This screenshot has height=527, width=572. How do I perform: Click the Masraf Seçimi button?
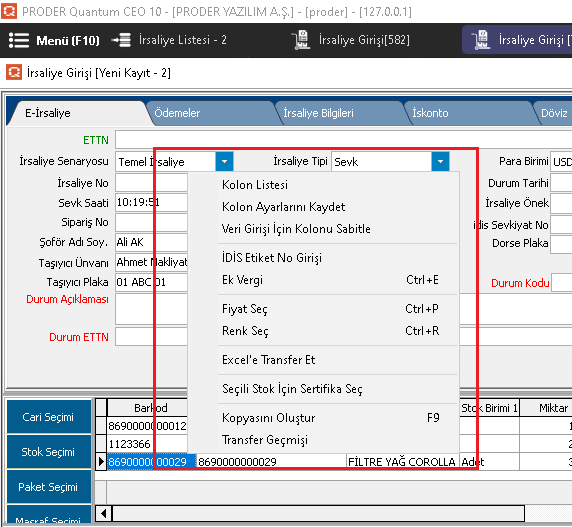49,515
